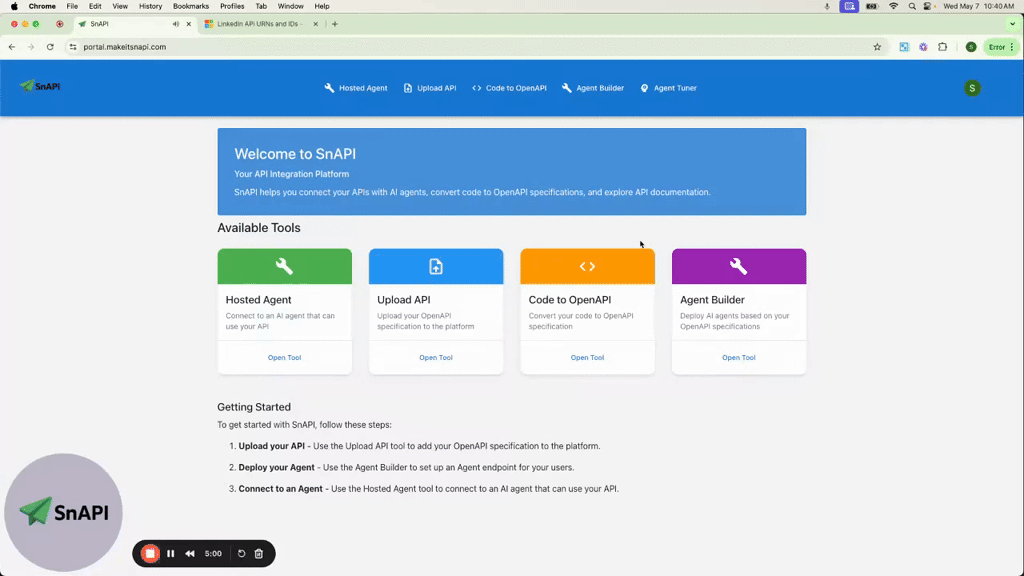The image size is (1024, 576).
Task: Click the address bar URL
Action: pos(125,47)
